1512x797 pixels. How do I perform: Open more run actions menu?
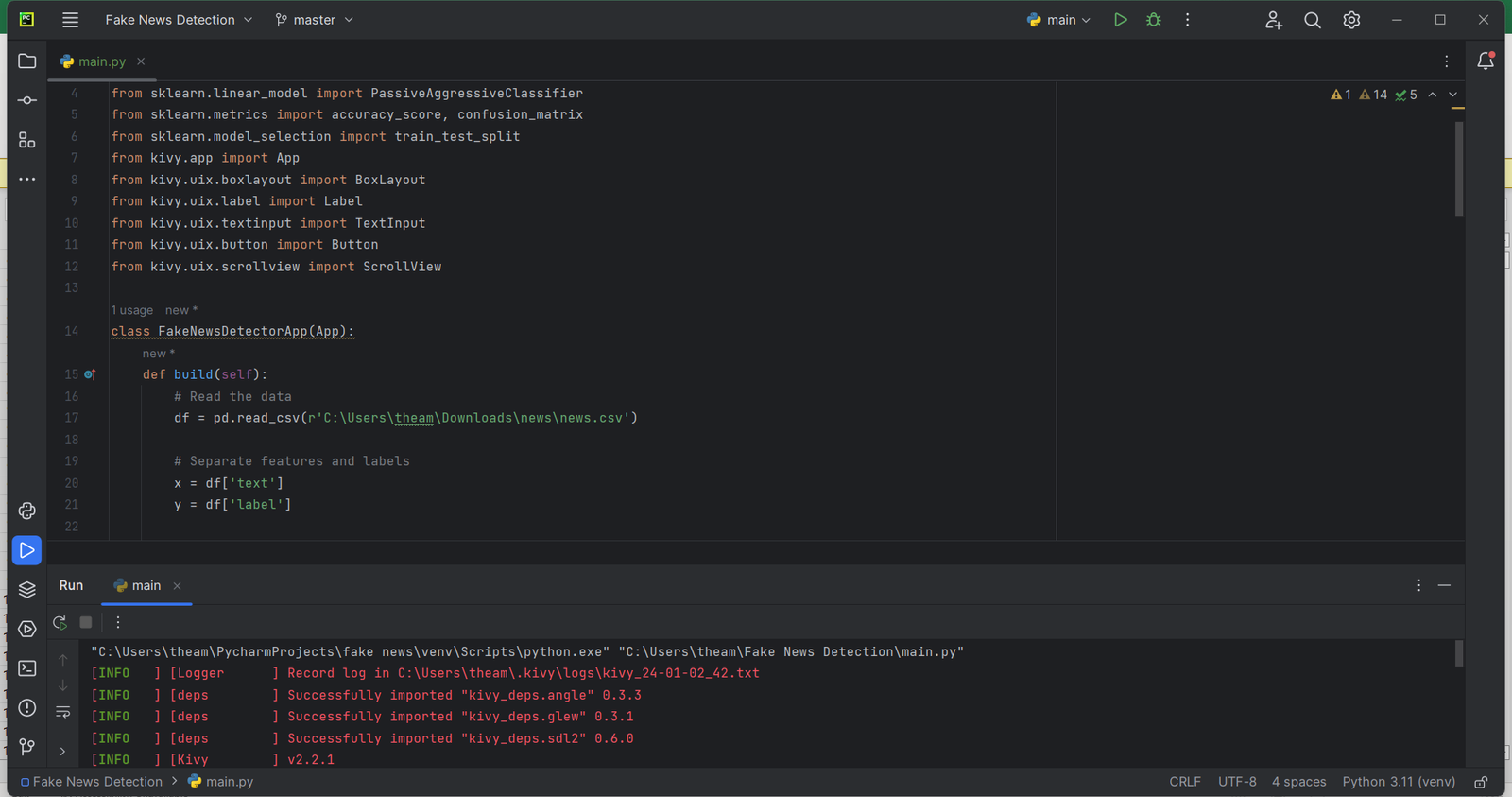1188,20
